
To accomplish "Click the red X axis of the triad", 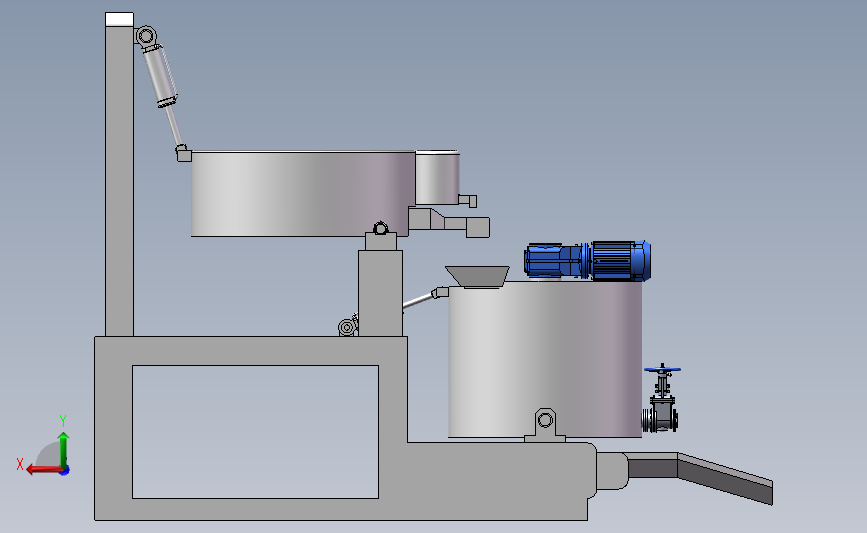I will click(x=44, y=470).
